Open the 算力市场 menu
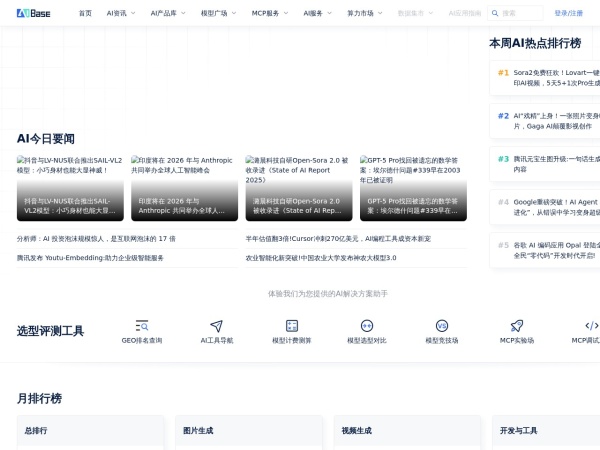Screen dimensions: 600x450 360,13
